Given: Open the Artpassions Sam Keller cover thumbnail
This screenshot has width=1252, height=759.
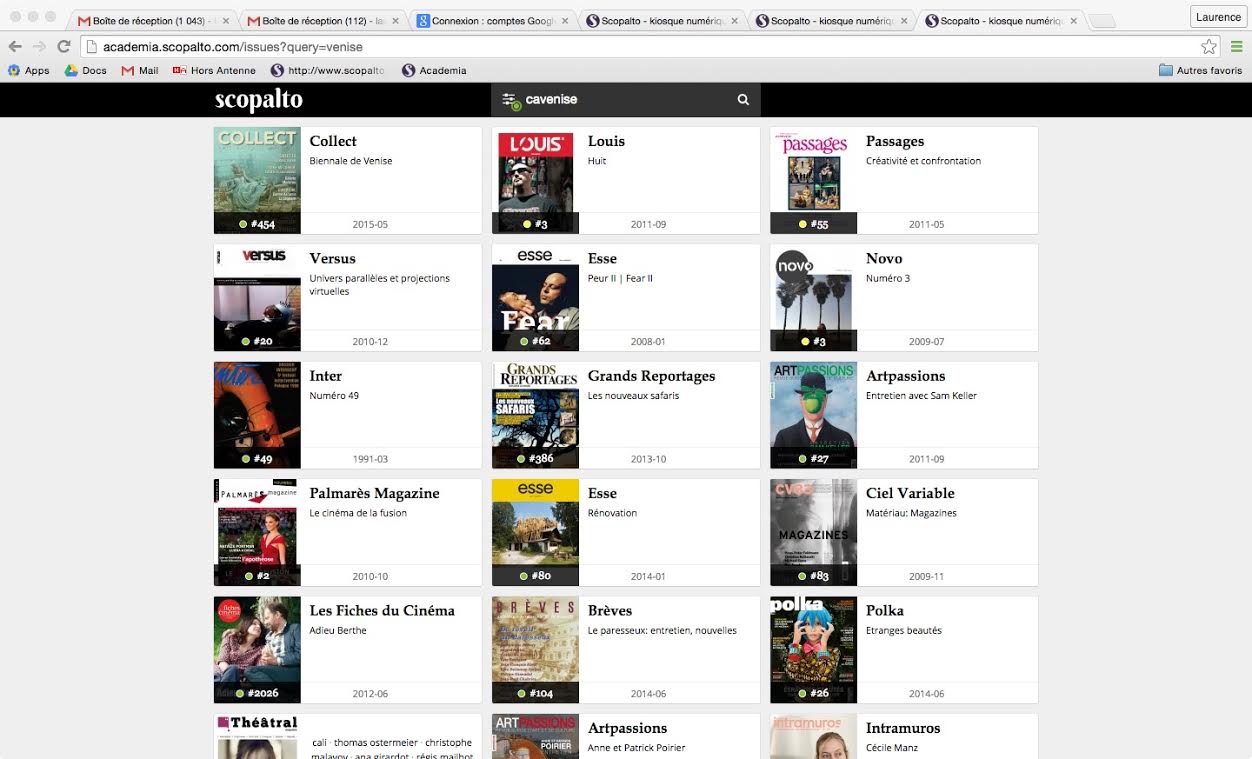Looking at the screenshot, I should point(813,415).
